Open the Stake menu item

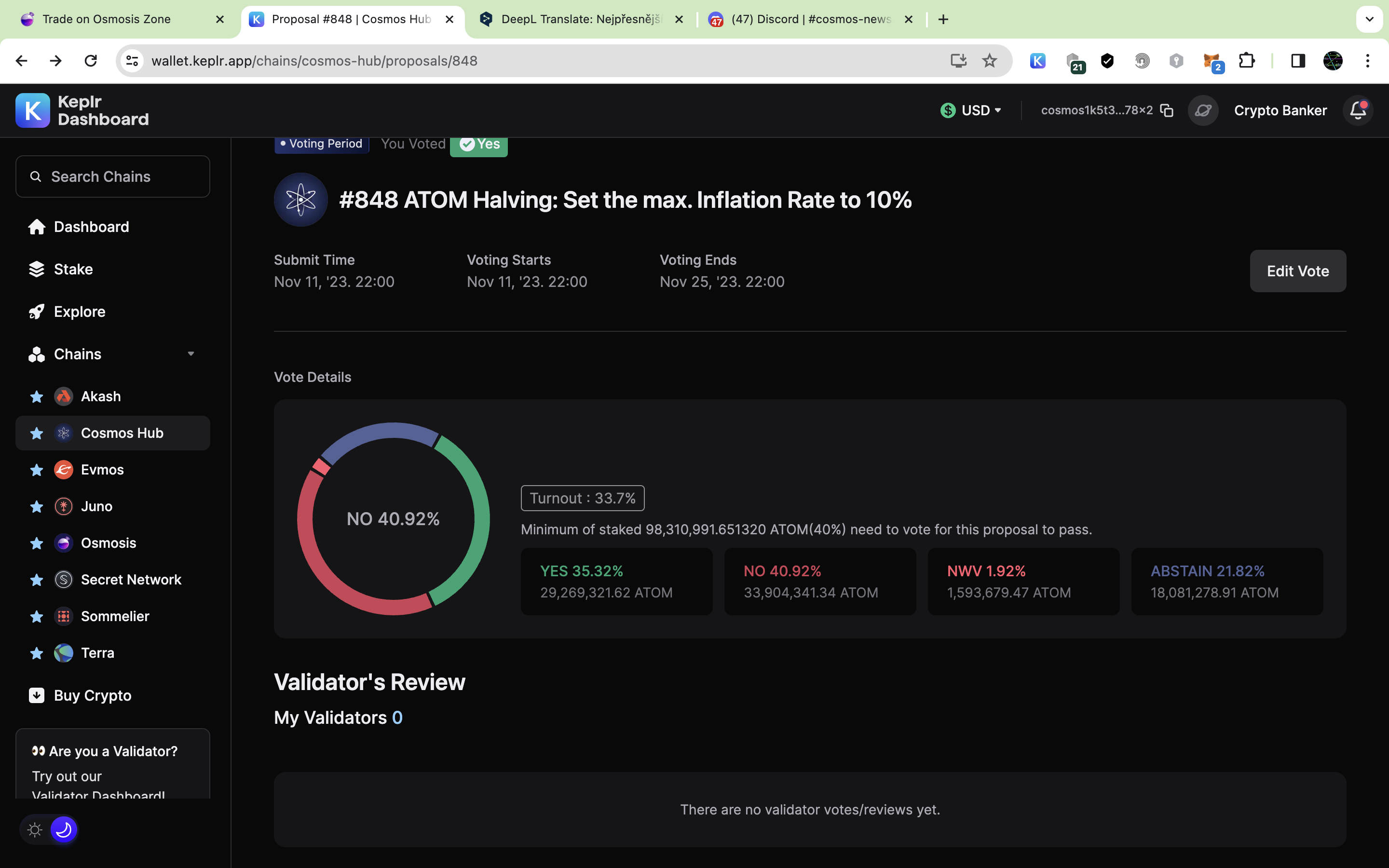[x=73, y=269]
